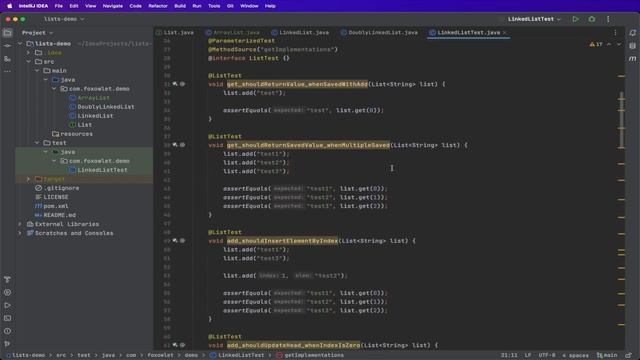Select DoublyLinkedList in project tree

click(x=106, y=107)
